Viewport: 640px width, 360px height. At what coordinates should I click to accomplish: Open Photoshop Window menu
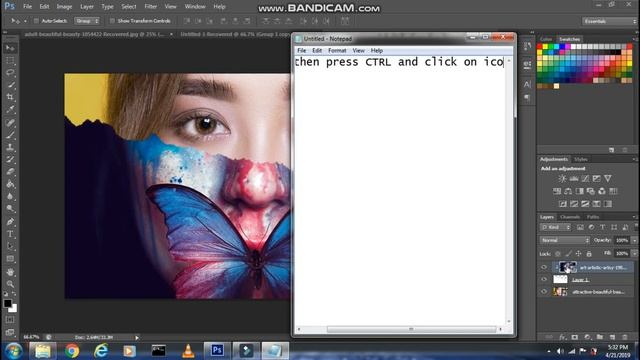pos(195,7)
